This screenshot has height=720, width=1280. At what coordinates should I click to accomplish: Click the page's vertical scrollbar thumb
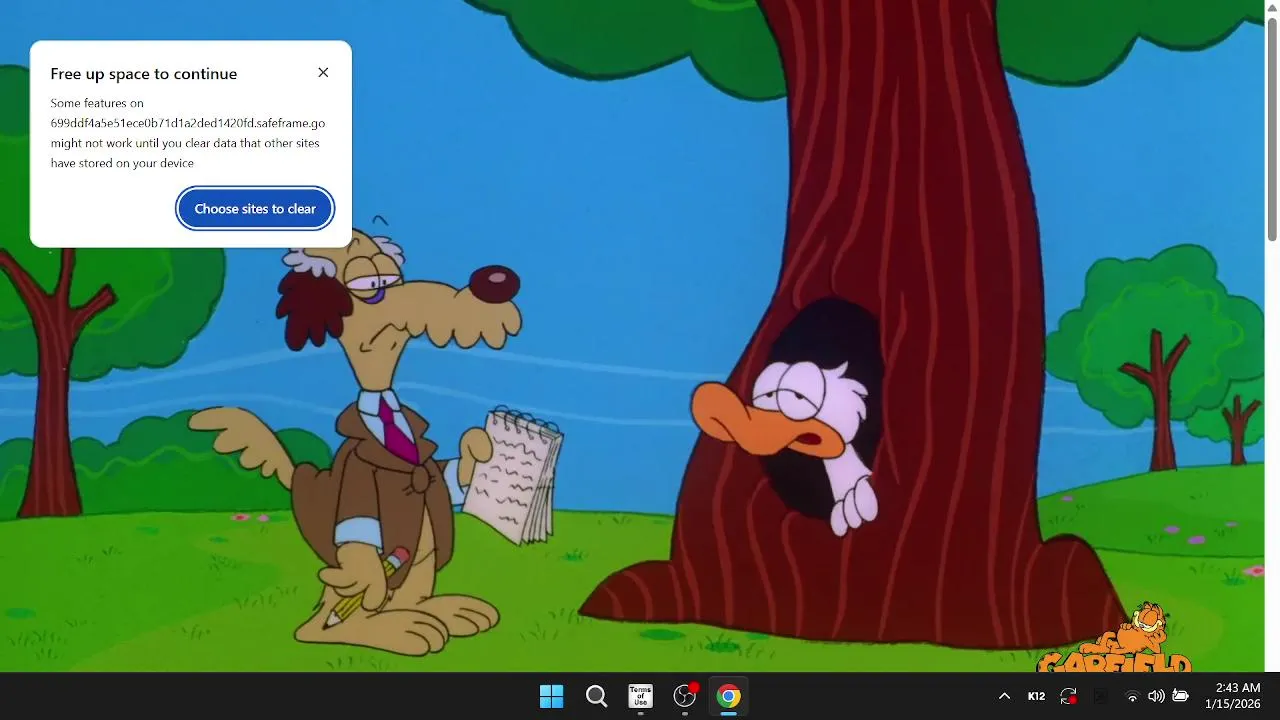click(x=1272, y=128)
